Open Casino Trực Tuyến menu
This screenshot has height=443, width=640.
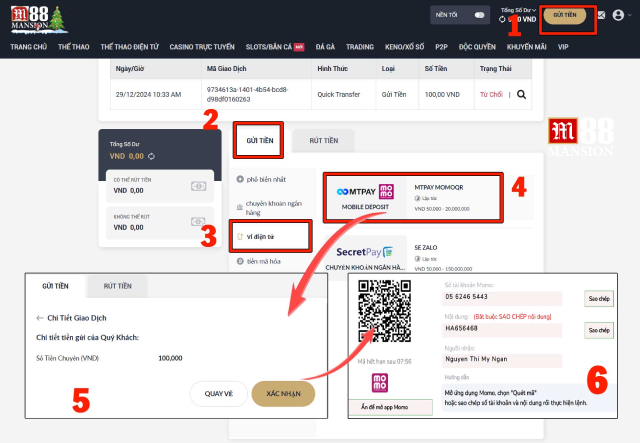tap(202, 47)
